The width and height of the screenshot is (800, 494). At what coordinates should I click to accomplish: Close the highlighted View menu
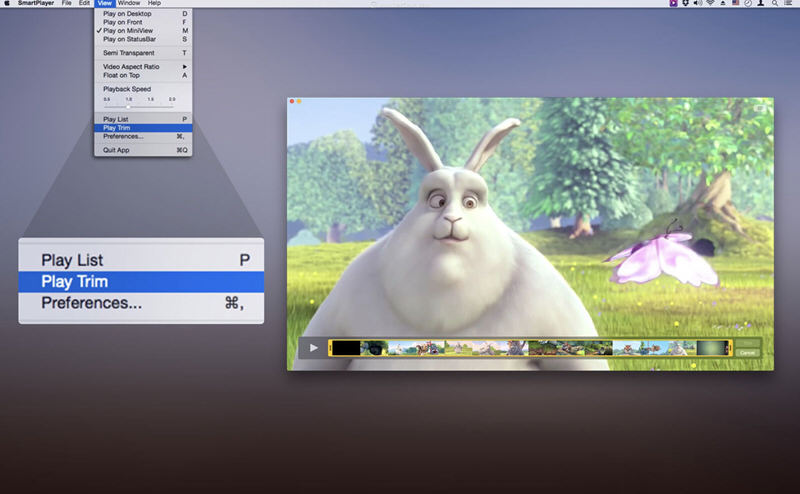click(x=105, y=3)
